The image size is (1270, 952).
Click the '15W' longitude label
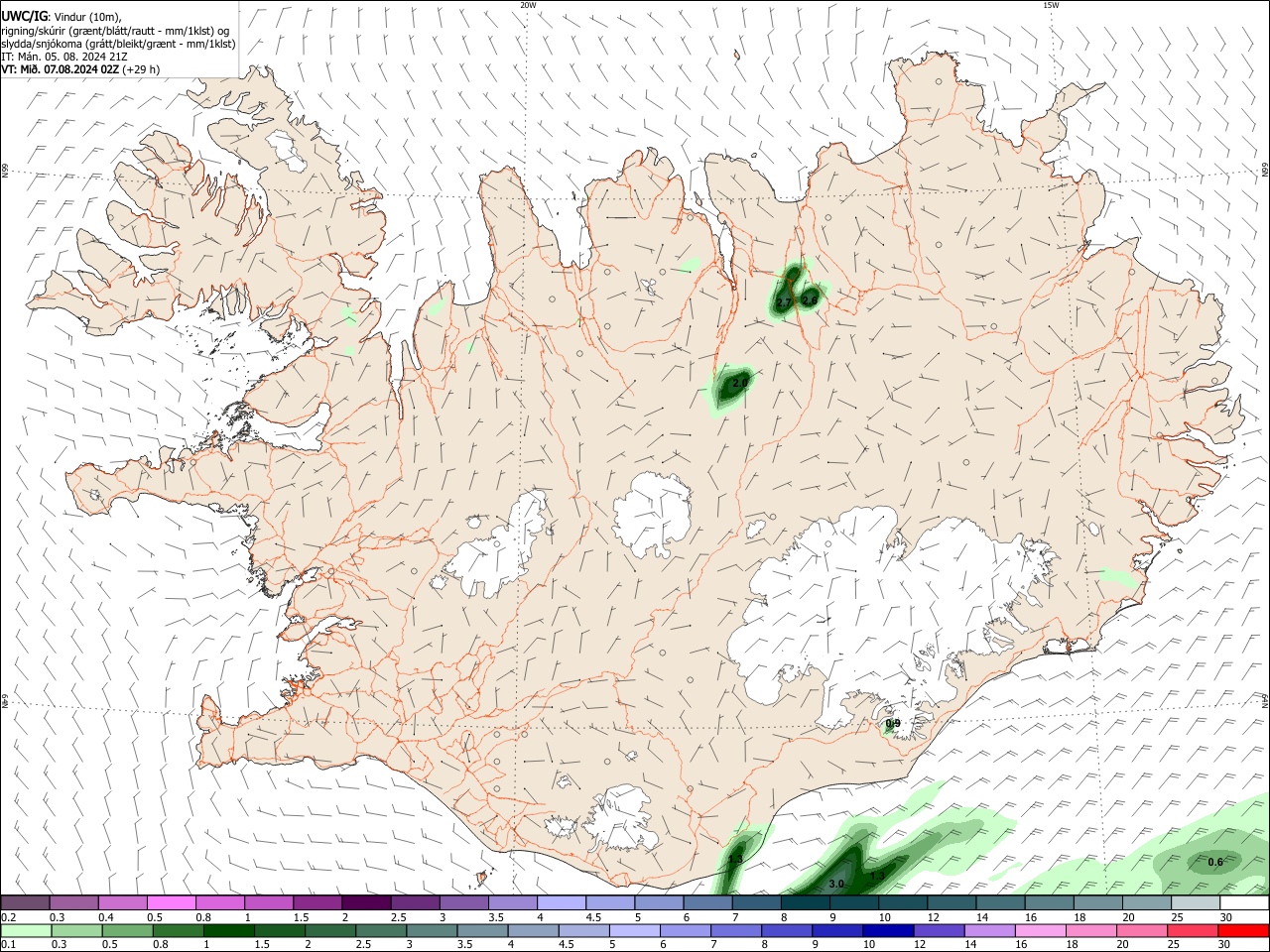1051,5
